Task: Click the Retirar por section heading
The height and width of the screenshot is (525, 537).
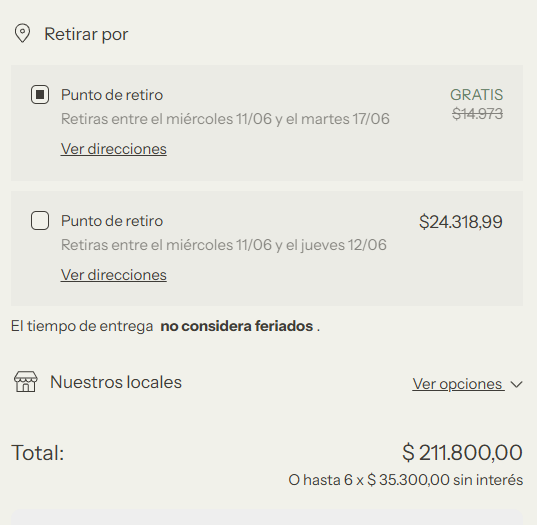Action: (86, 34)
